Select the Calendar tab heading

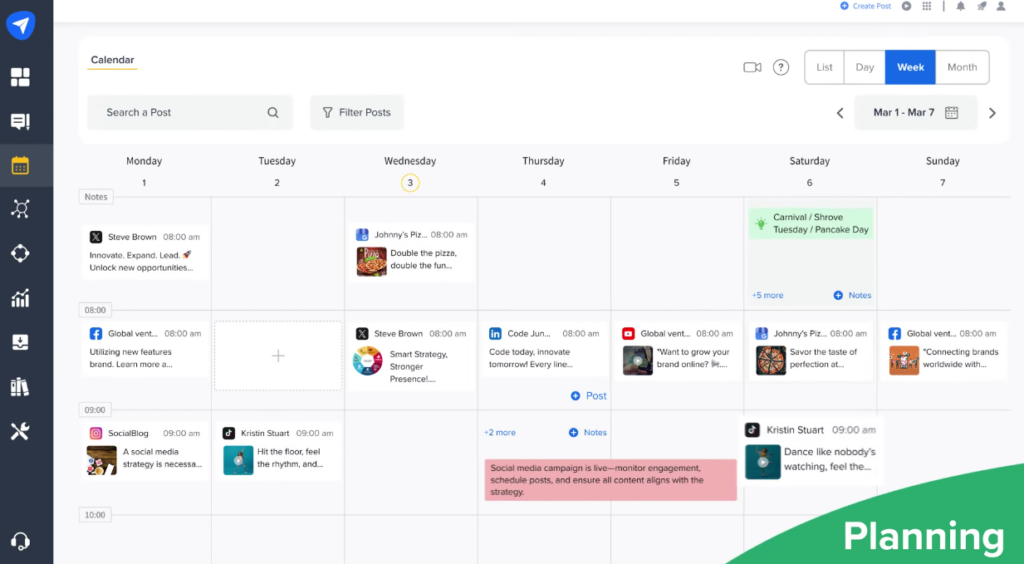pos(112,60)
